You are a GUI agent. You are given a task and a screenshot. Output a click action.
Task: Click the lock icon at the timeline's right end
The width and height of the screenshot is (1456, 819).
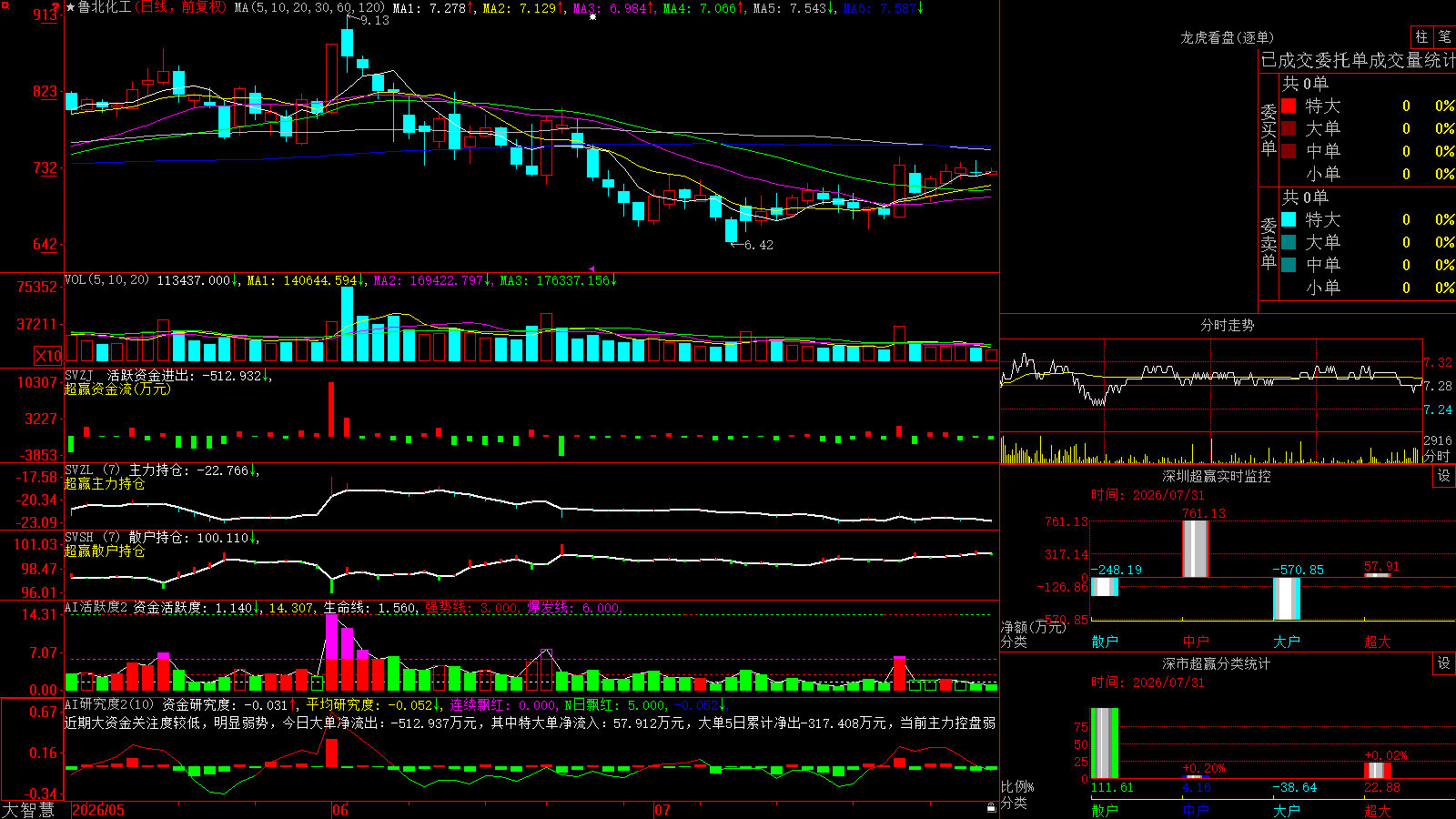coord(991,807)
